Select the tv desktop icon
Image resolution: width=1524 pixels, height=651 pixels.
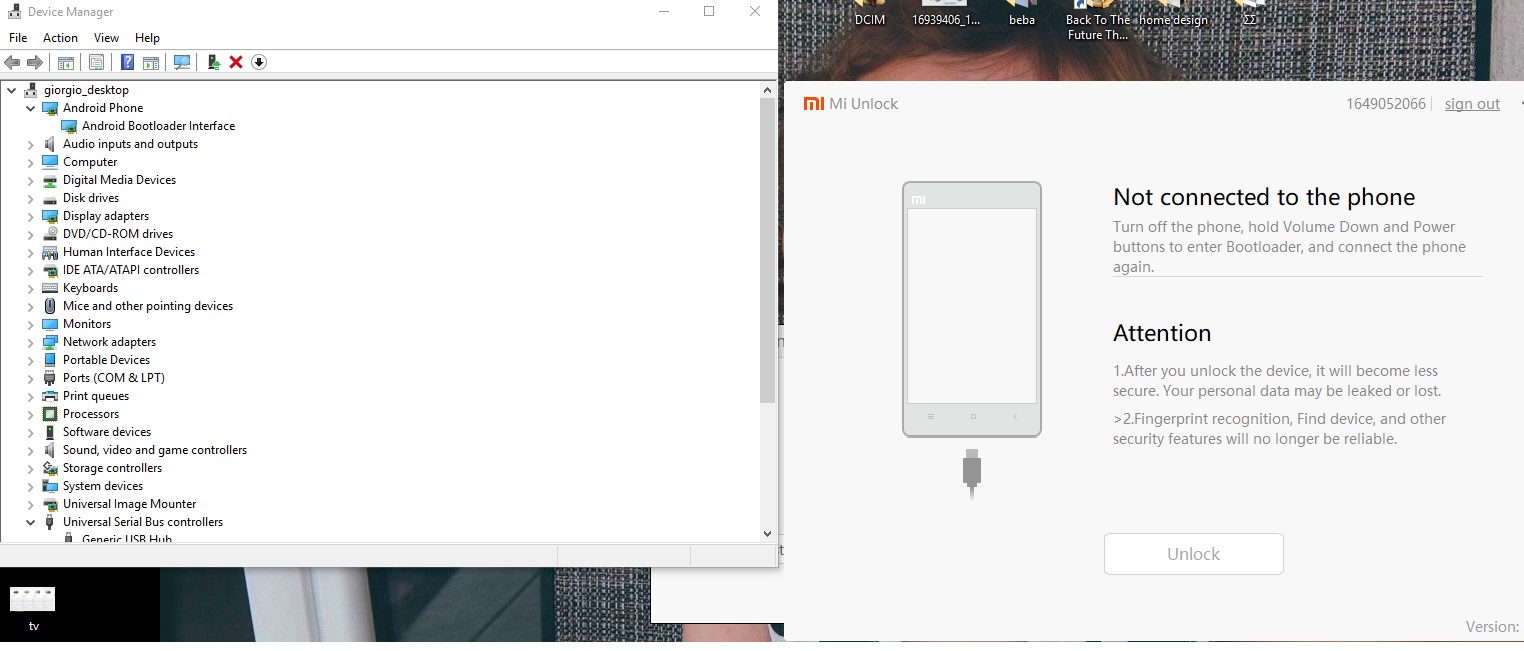[33, 609]
